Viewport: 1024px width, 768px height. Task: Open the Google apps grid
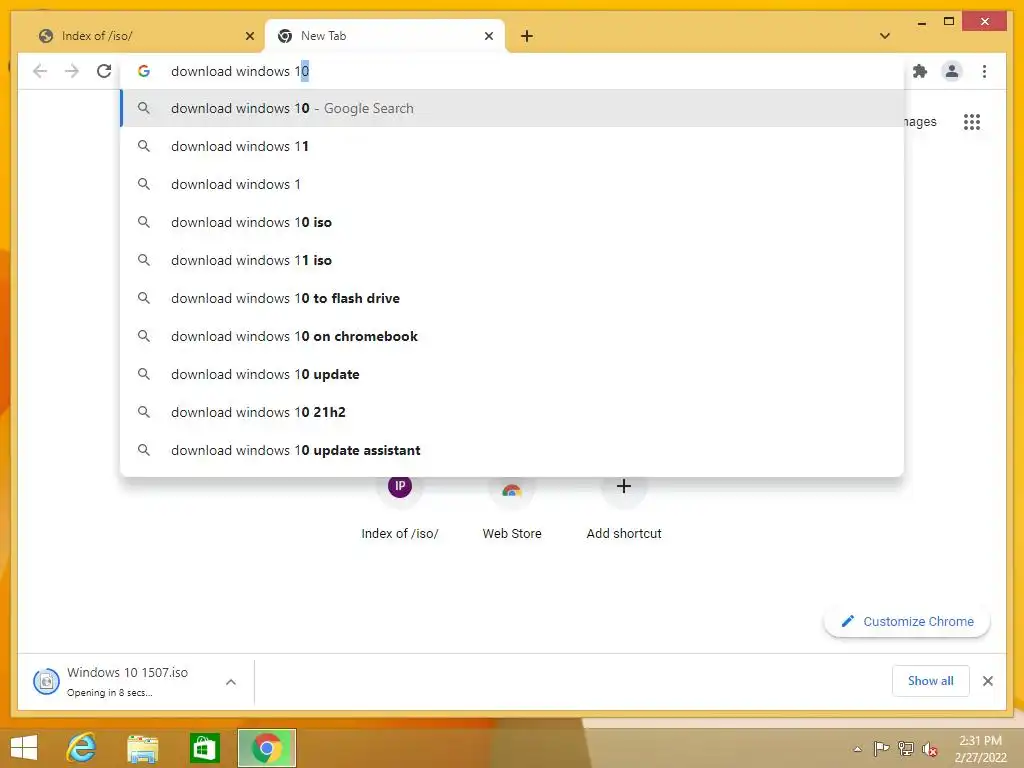(972, 121)
